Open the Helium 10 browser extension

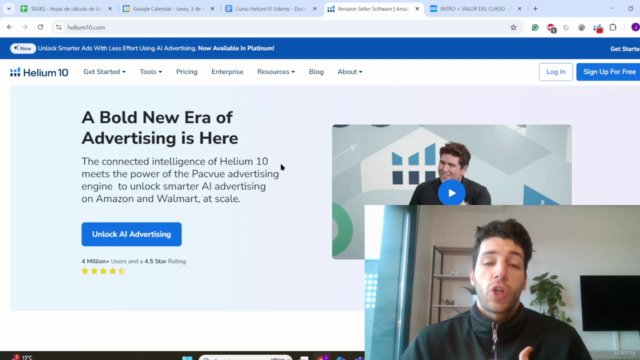tap(598, 28)
